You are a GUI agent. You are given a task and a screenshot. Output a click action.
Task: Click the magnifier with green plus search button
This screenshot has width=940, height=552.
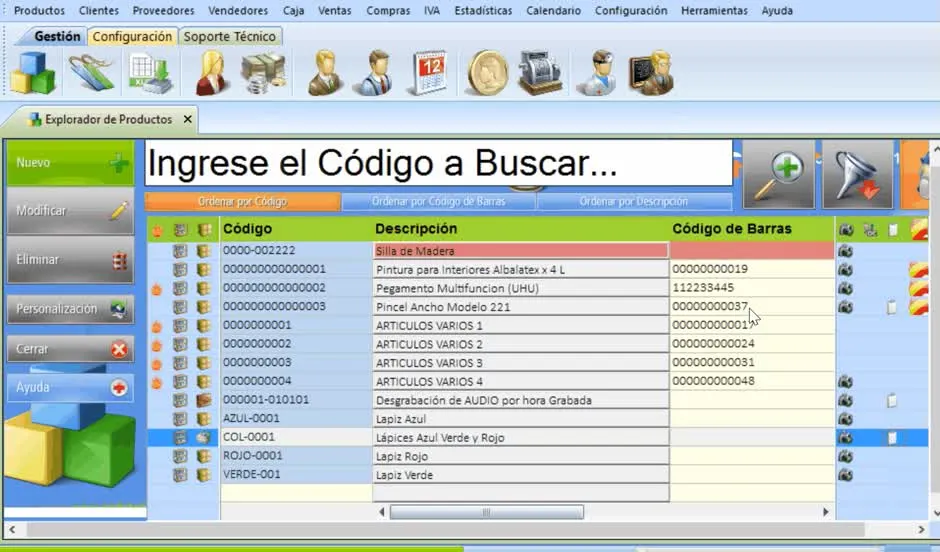[779, 174]
